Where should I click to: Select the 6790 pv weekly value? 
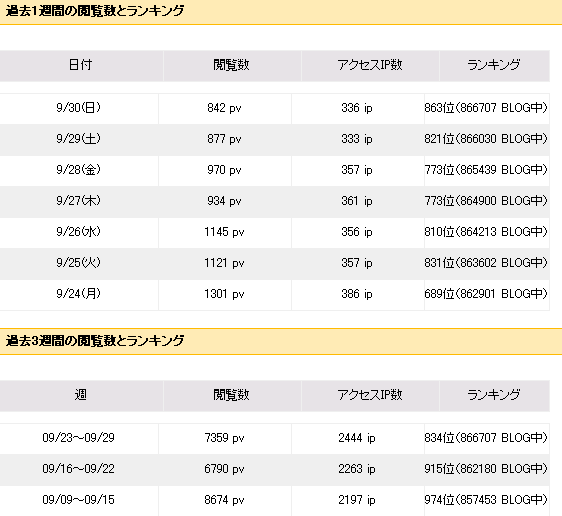224,469
